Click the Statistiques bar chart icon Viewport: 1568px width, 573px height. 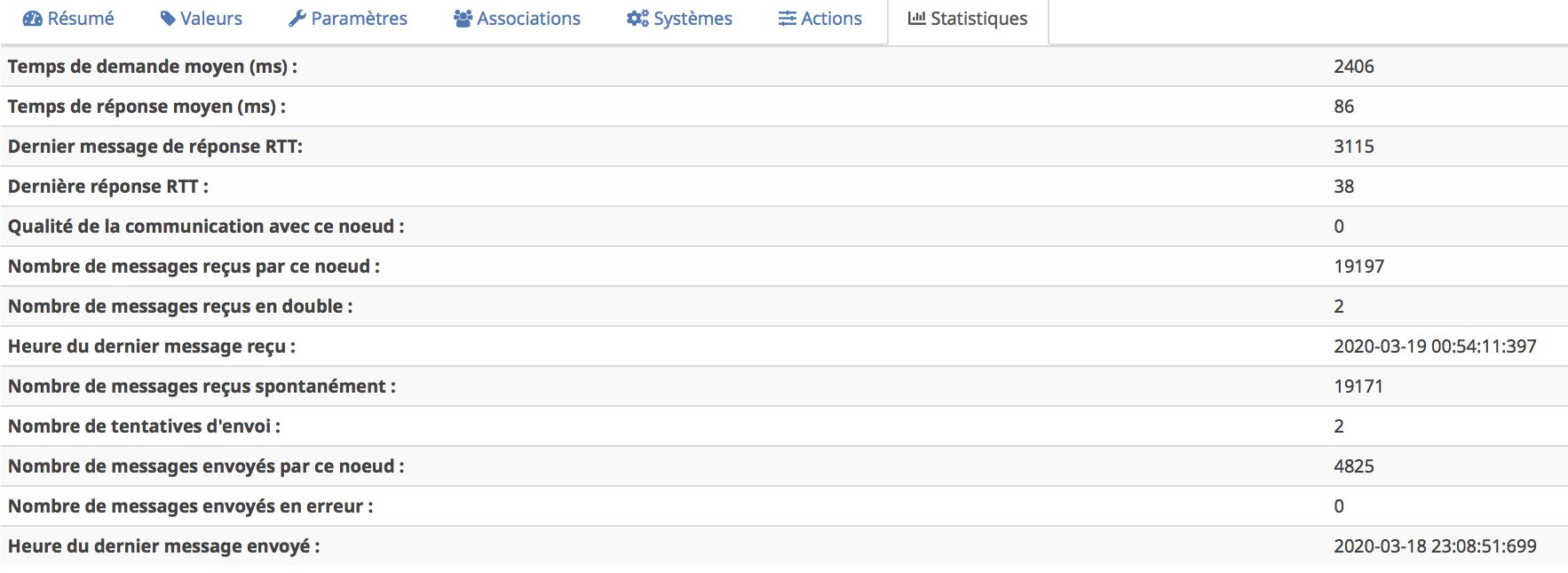pyautogui.click(x=917, y=18)
